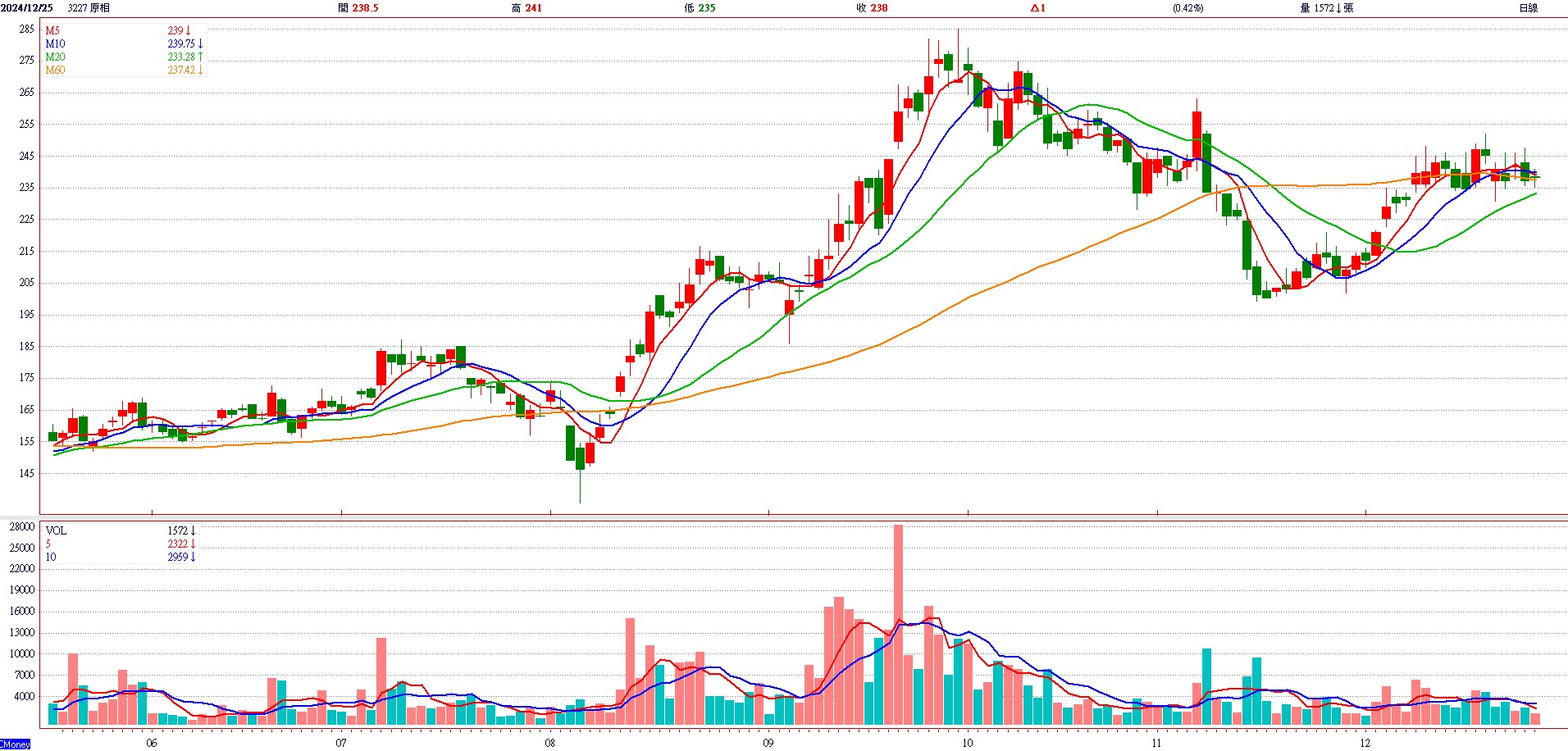Click the 量 1572 張 volume readout
The width and height of the screenshot is (1568, 751).
[1326, 8]
